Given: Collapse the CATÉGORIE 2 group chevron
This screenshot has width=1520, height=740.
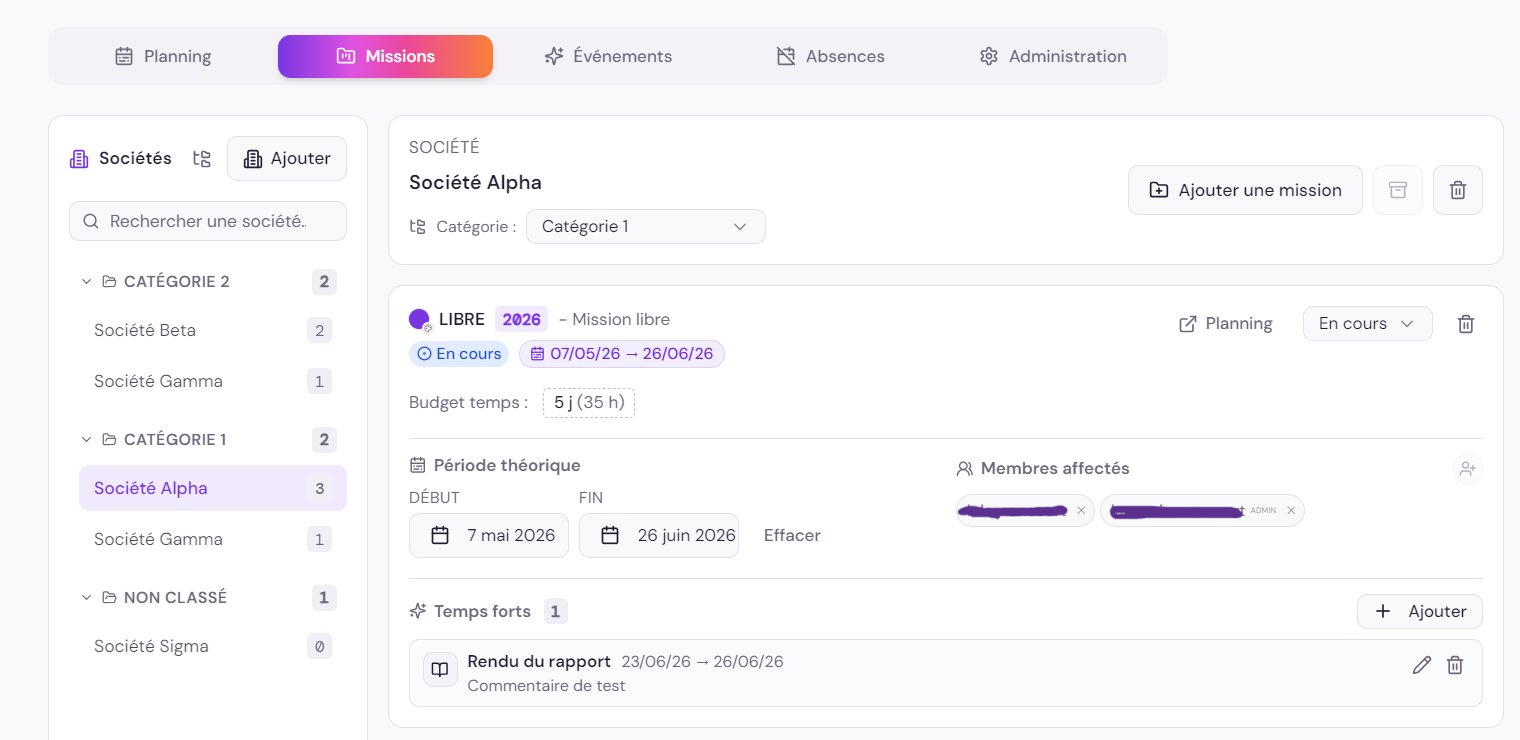Looking at the screenshot, I should point(86,282).
